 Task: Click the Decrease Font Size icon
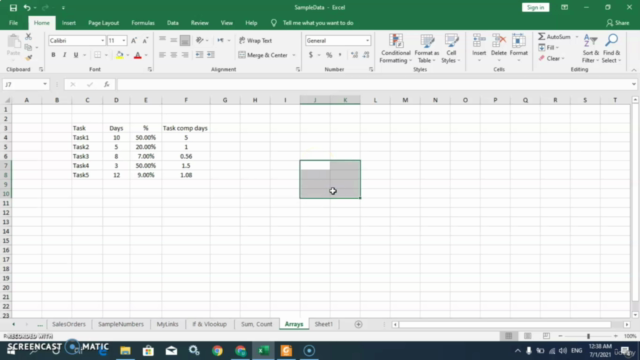(x=145, y=40)
